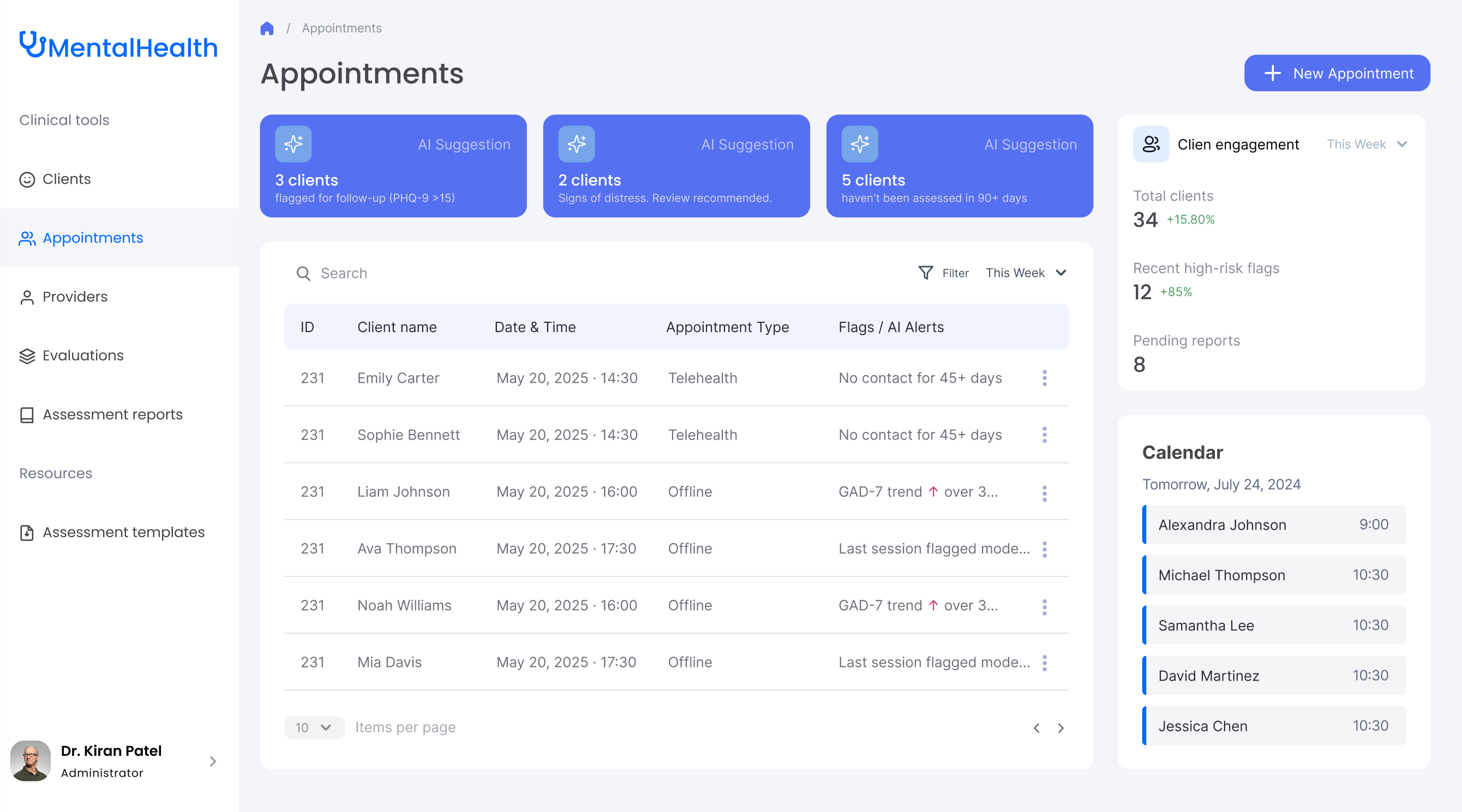The width and height of the screenshot is (1462, 812).
Task: Open Emily Carter row options menu
Action: click(1044, 378)
